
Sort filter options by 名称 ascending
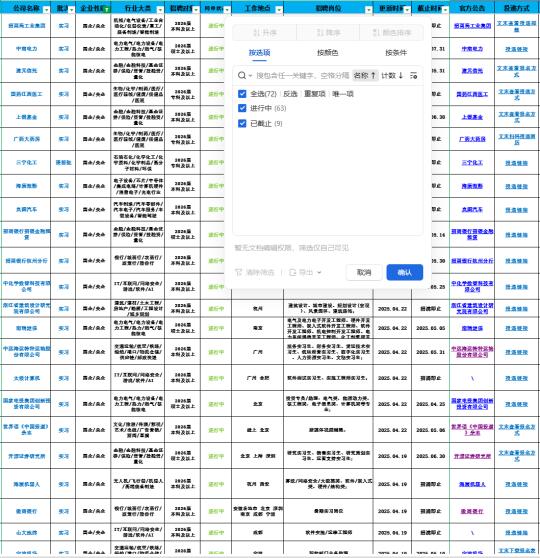[x=365, y=75]
